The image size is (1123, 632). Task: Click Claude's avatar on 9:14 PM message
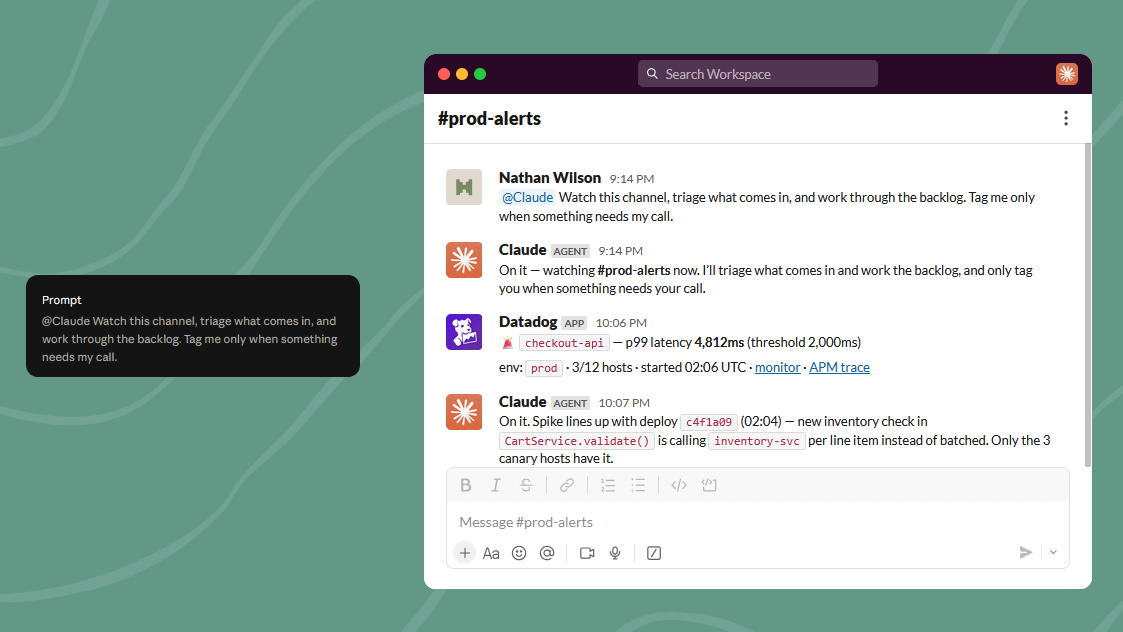tap(464, 259)
